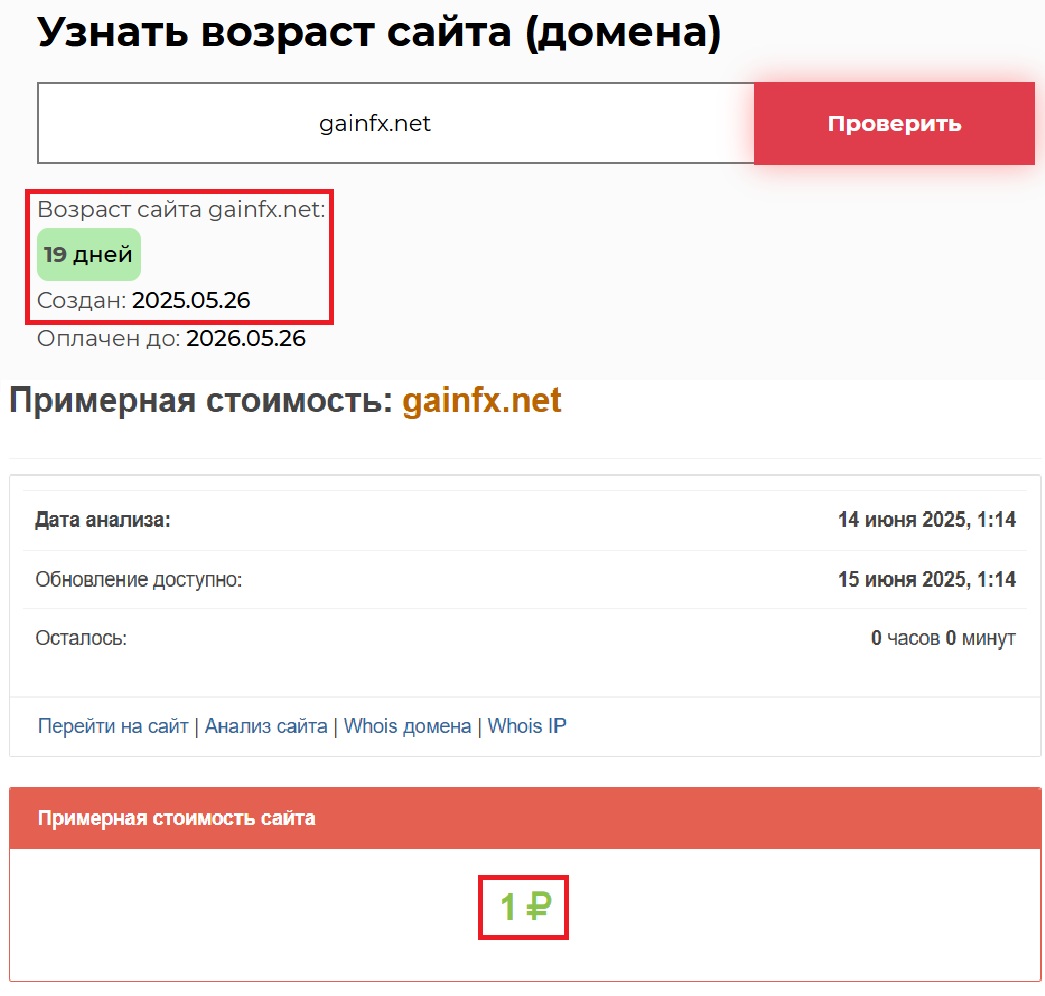Click the Осталось row label
1045x996 pixels.
[x=81, y=637]
